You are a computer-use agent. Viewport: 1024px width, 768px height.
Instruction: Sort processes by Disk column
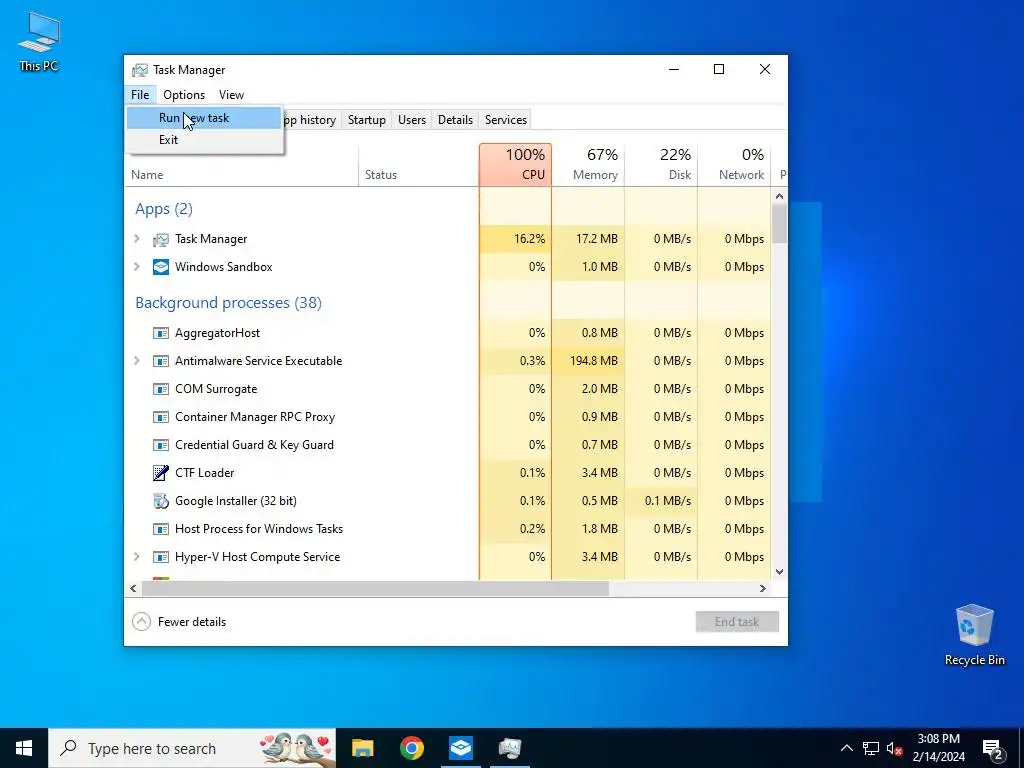coord(662,165)
